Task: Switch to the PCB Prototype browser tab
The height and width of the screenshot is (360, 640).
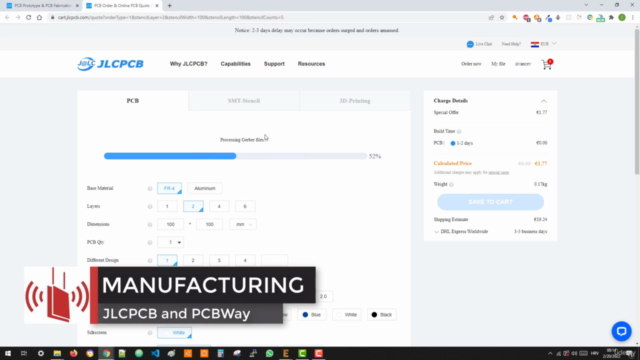Action: click(42, 6)
